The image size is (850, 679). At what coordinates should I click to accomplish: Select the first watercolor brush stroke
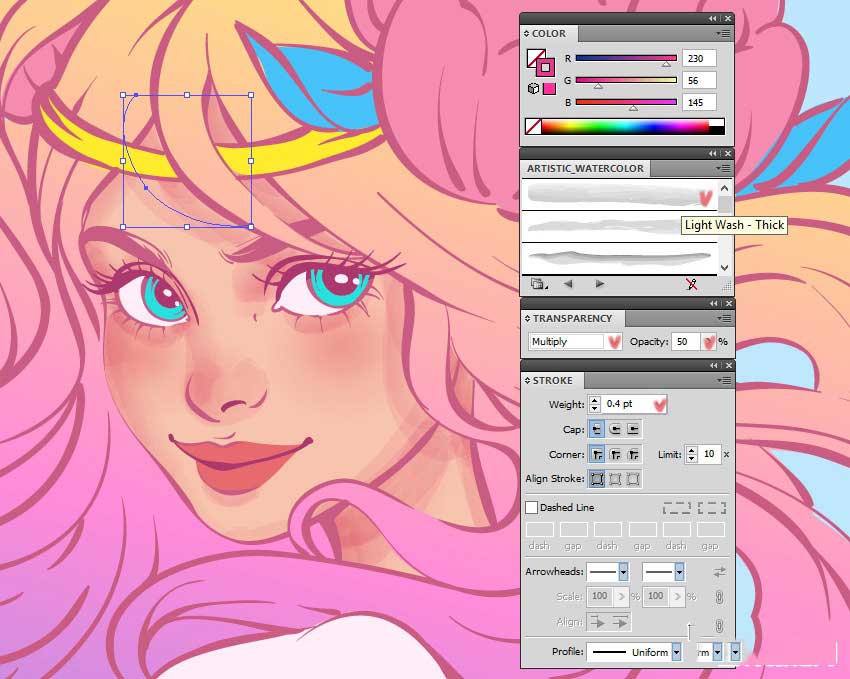pos(620,195)
